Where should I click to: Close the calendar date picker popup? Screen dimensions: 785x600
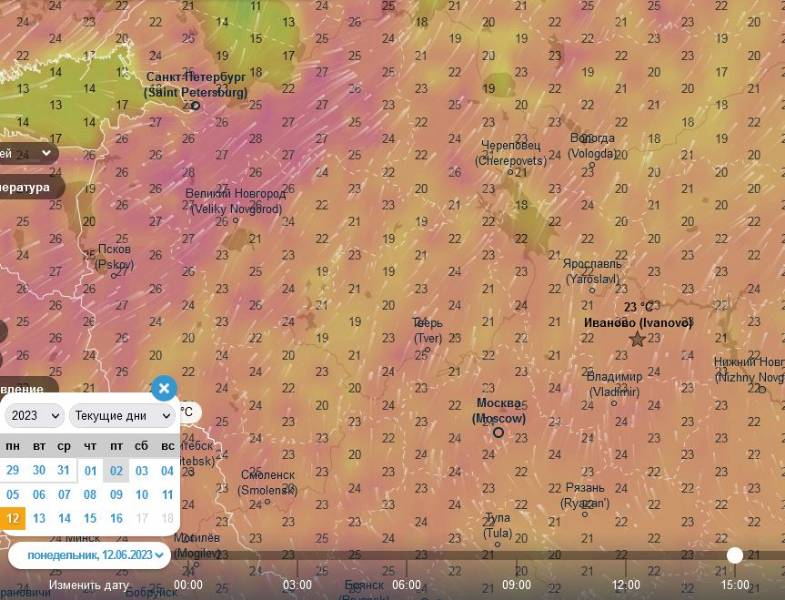[x=164, y=389]
